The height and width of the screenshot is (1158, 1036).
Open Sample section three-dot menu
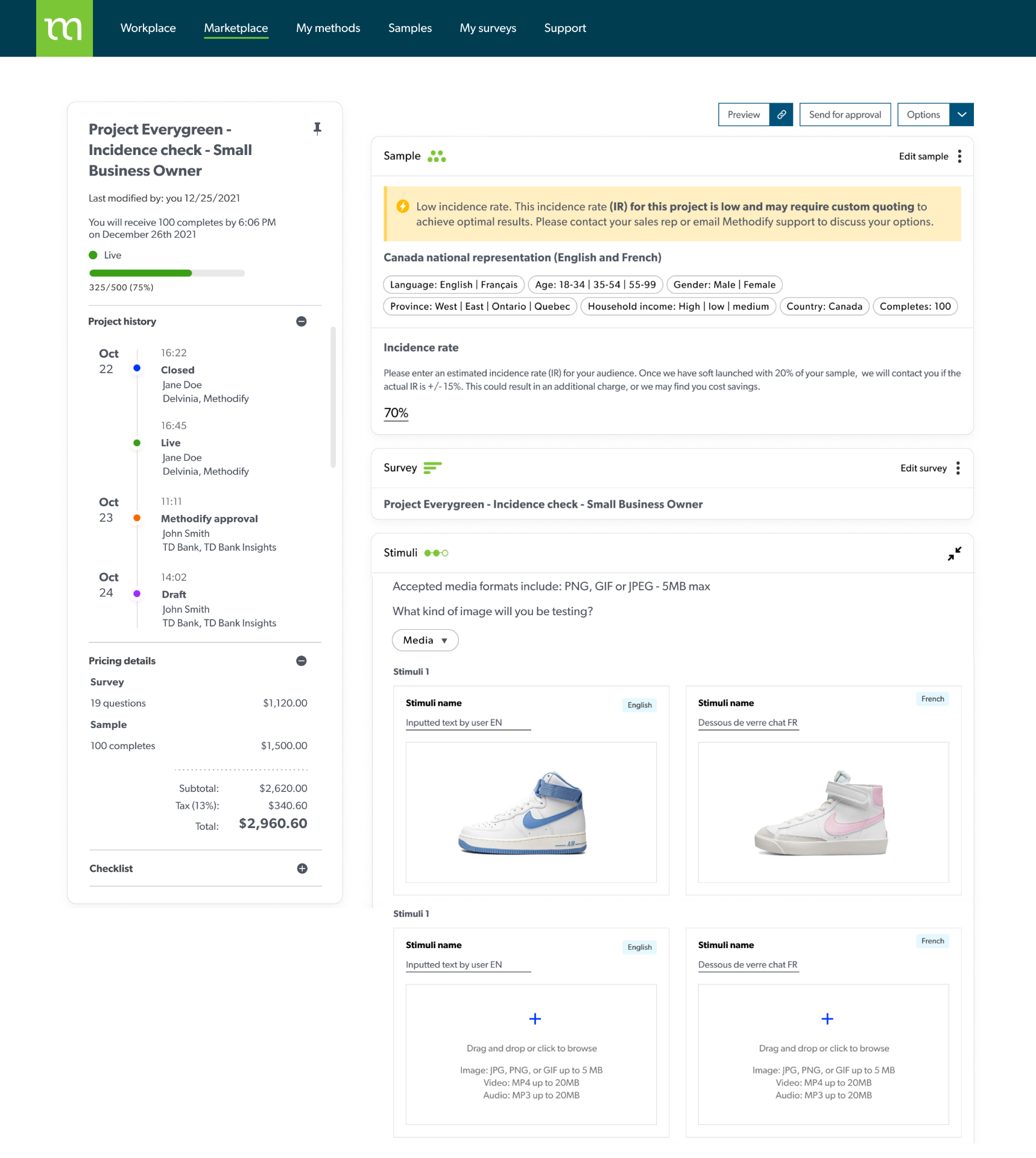tap(959, 156)
